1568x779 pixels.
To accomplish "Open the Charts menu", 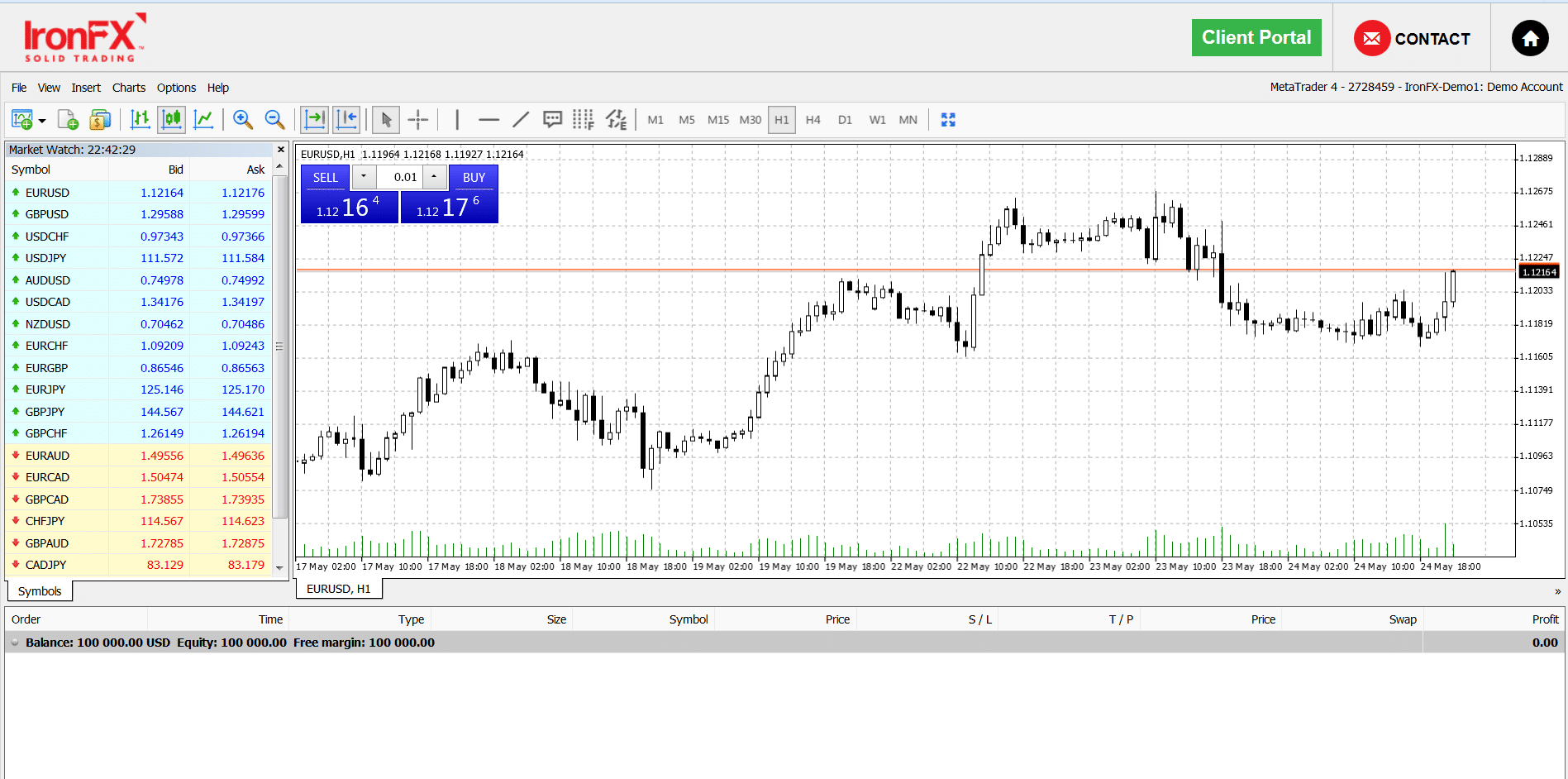I will 129,88.
